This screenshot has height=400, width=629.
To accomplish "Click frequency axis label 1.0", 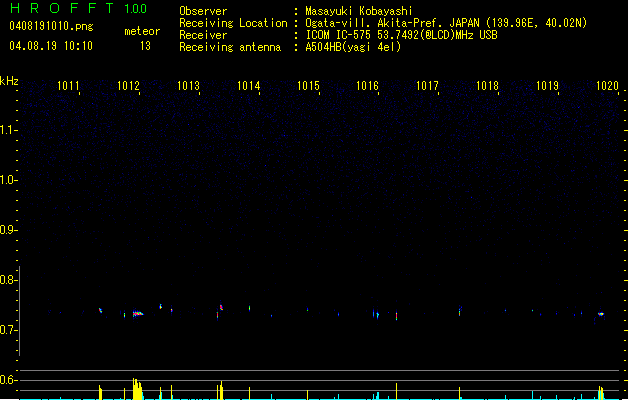I will pos(8,180).
